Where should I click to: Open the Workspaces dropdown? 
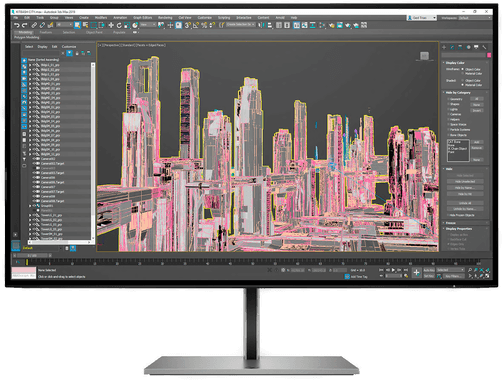pos(474,18)
